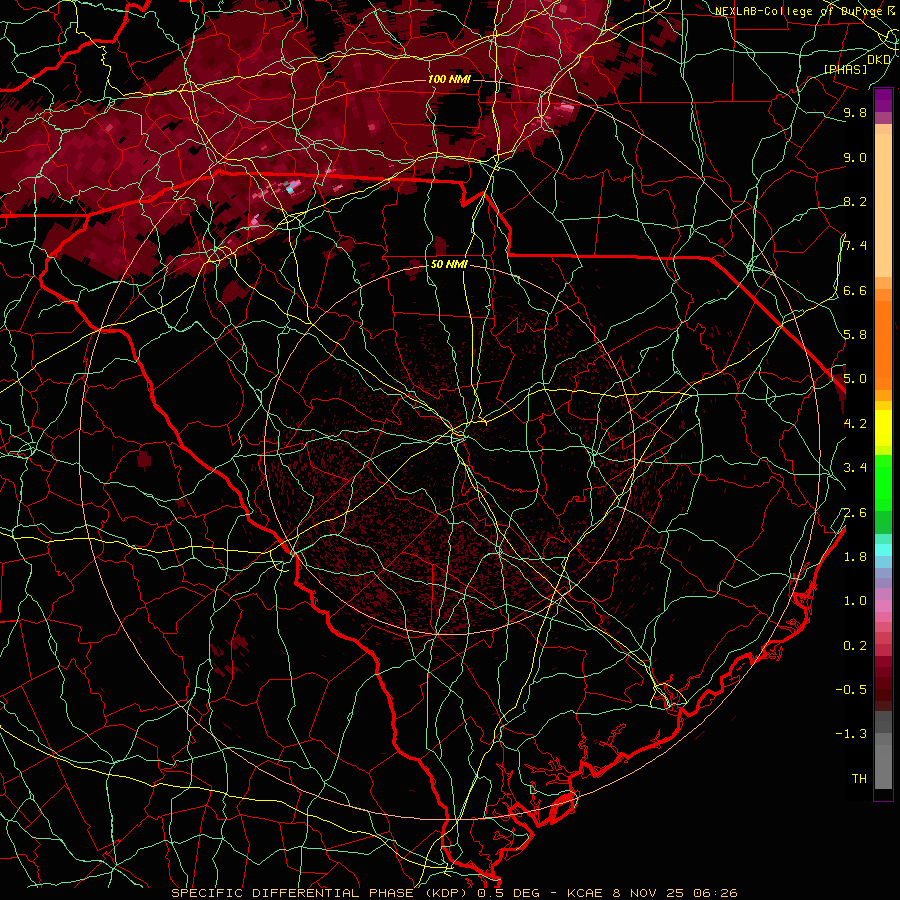This screenshot has width=900, height=900.
Task: Click the cyan segment of the color bar
Action: point(883,549)
